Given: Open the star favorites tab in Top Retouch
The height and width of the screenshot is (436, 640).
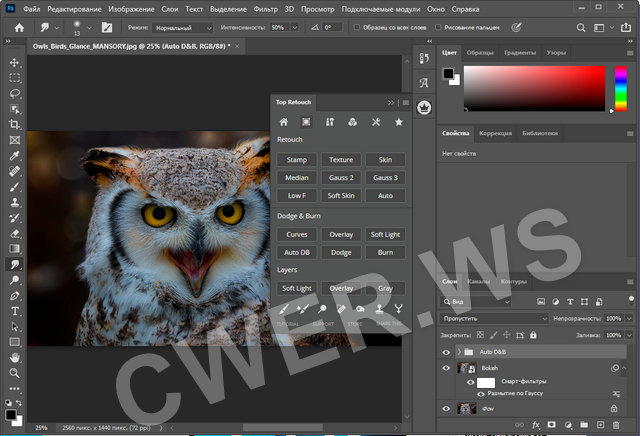Looking at the screenshot, I should [399, 122].
